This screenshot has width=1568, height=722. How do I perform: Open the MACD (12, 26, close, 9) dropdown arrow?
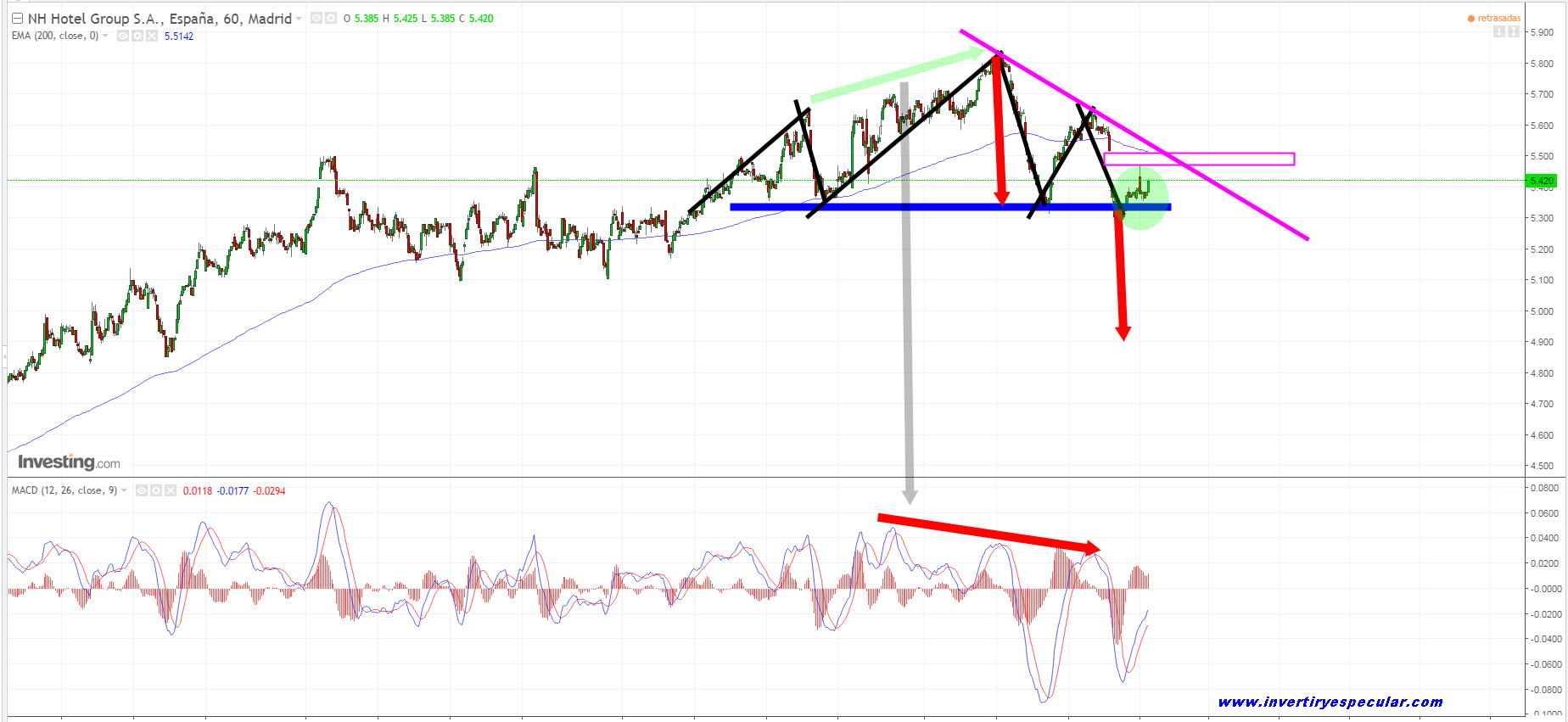124,490
